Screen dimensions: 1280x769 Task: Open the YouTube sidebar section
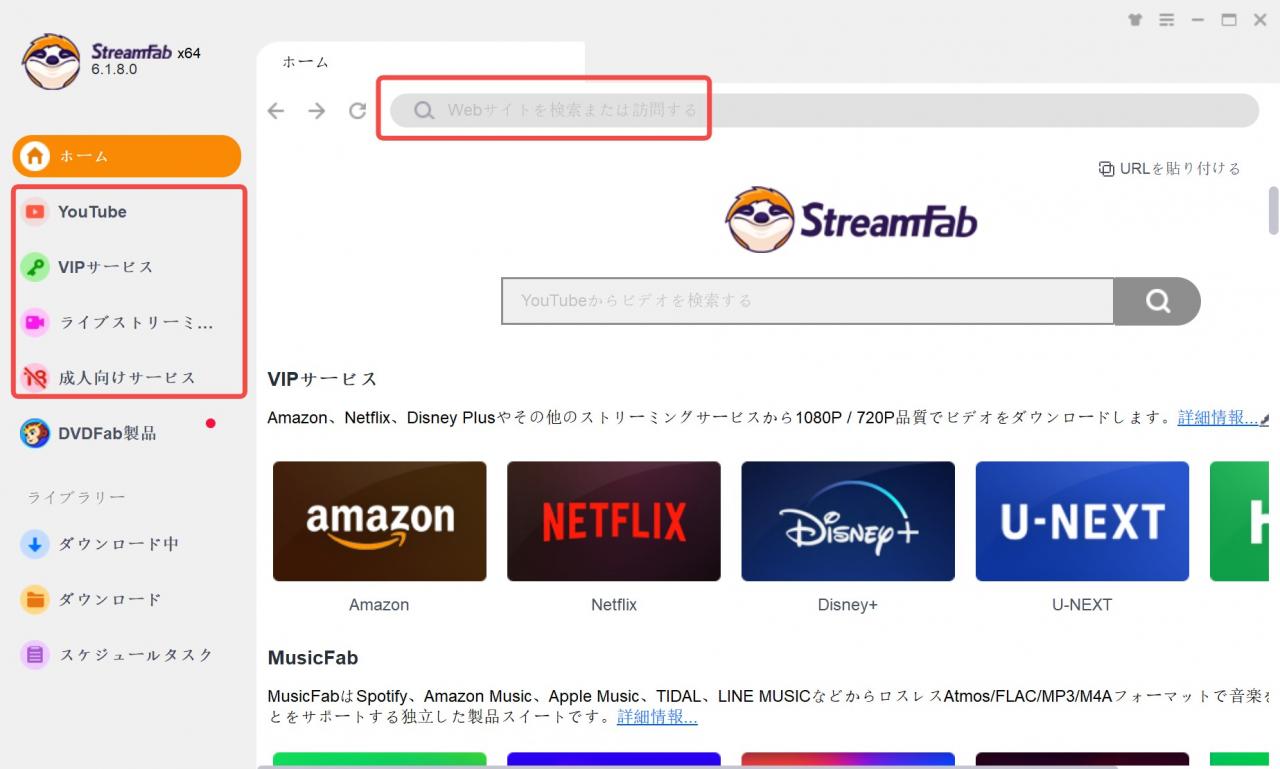(127, 212)
